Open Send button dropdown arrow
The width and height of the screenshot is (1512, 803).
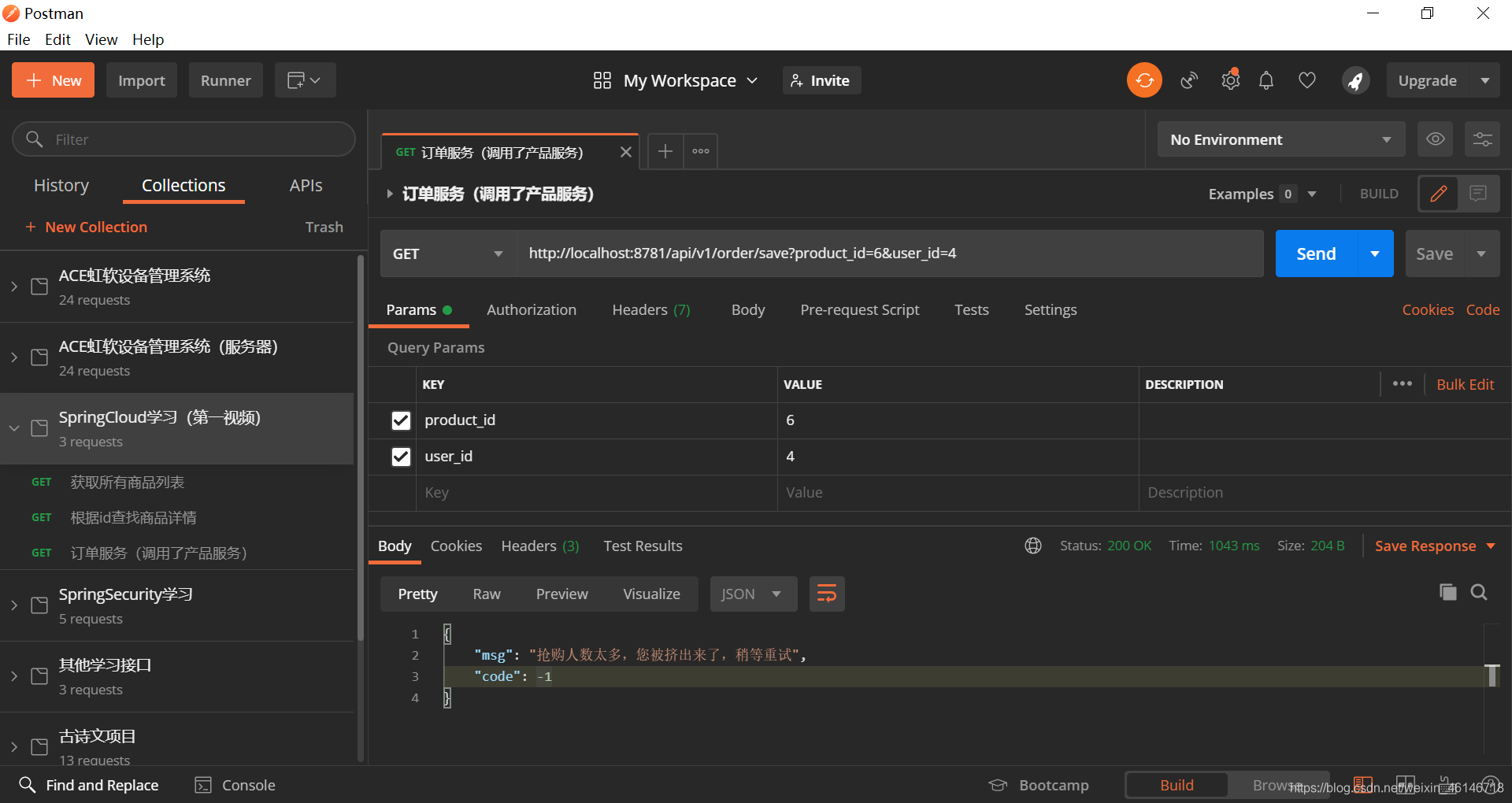click(1375, 253)
